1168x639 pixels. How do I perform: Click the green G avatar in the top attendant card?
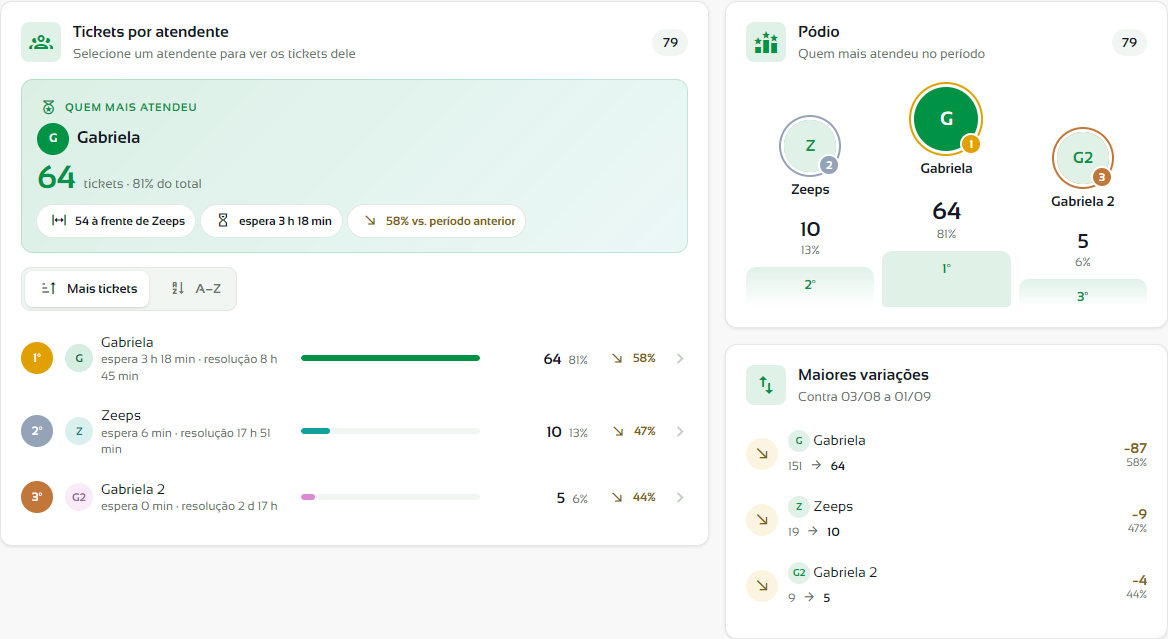tap(53, 138)
